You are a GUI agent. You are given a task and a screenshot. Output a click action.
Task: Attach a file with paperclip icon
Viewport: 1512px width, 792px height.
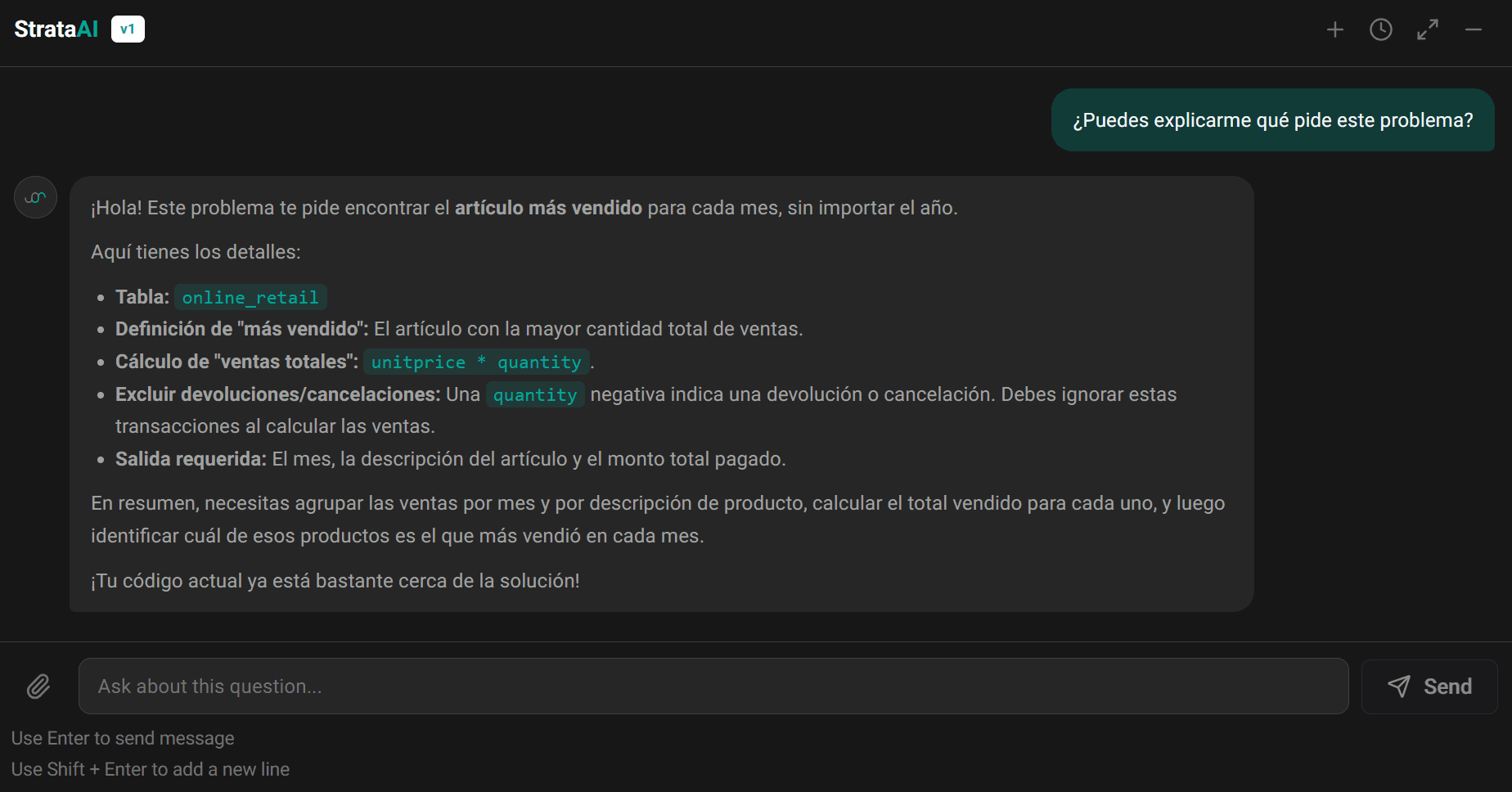point(38,686)
